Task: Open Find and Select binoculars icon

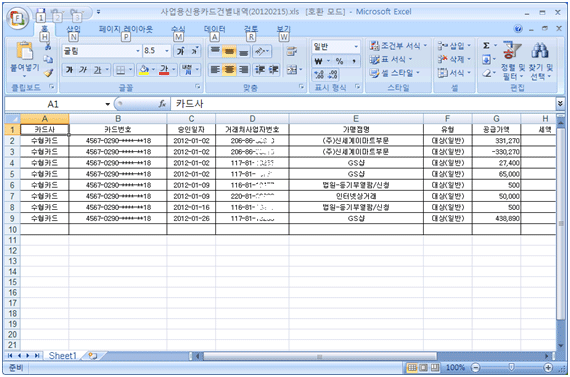Action: [540, 51]
